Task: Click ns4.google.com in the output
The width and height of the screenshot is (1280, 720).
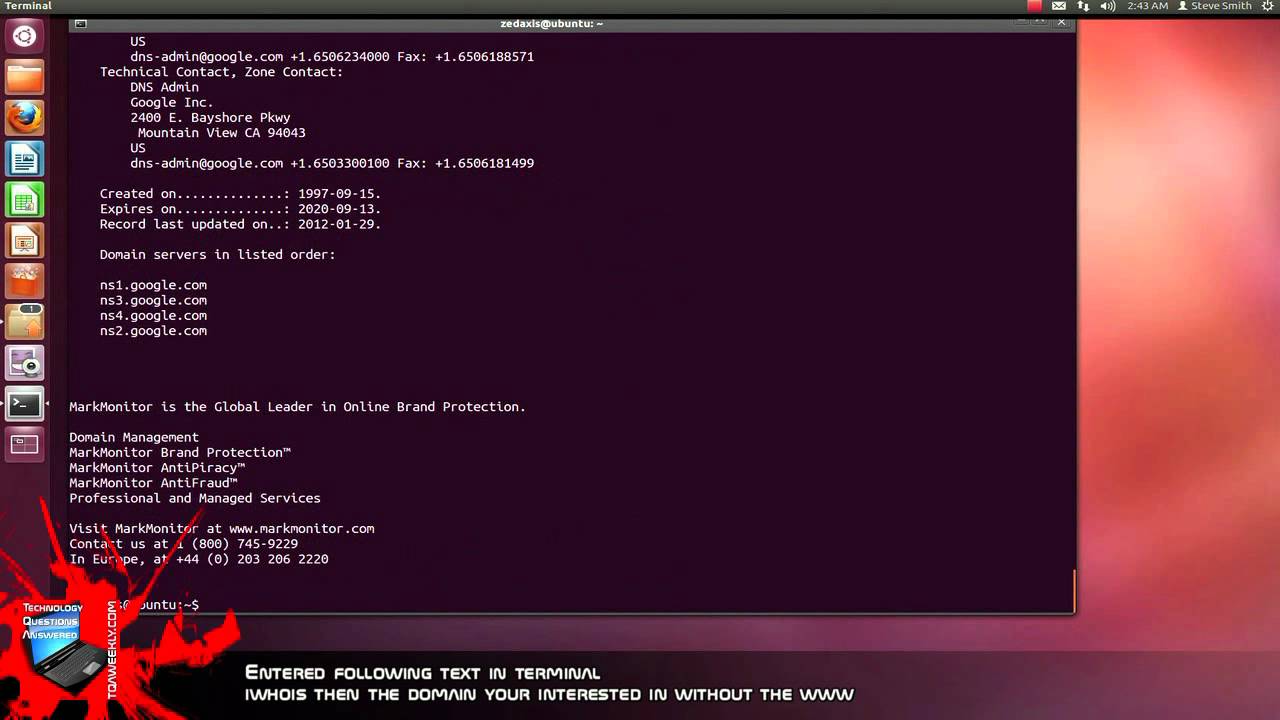Action: (153, 315)
